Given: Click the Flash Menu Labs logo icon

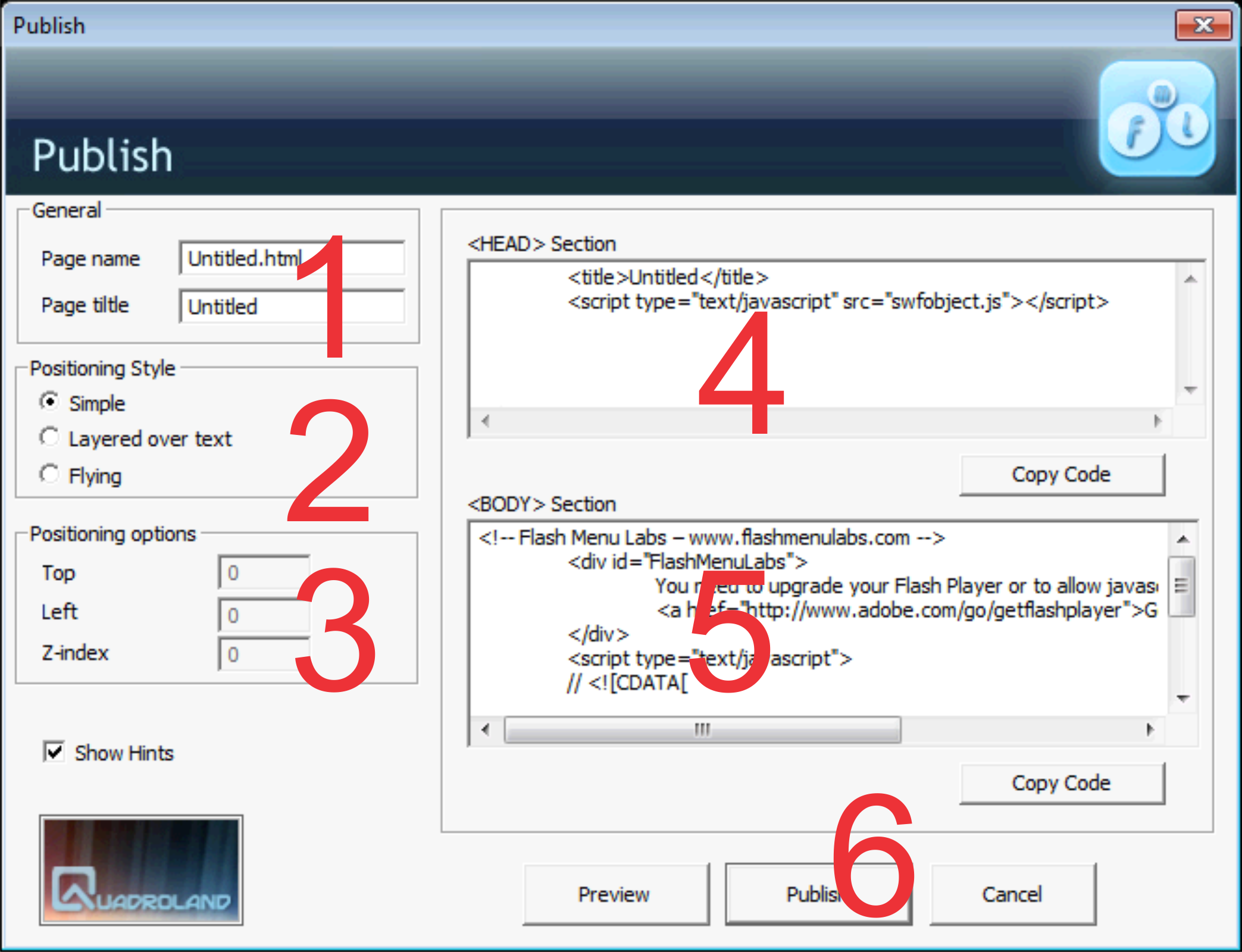Looking at the screenshot, I should click(x=1156, y=119).
